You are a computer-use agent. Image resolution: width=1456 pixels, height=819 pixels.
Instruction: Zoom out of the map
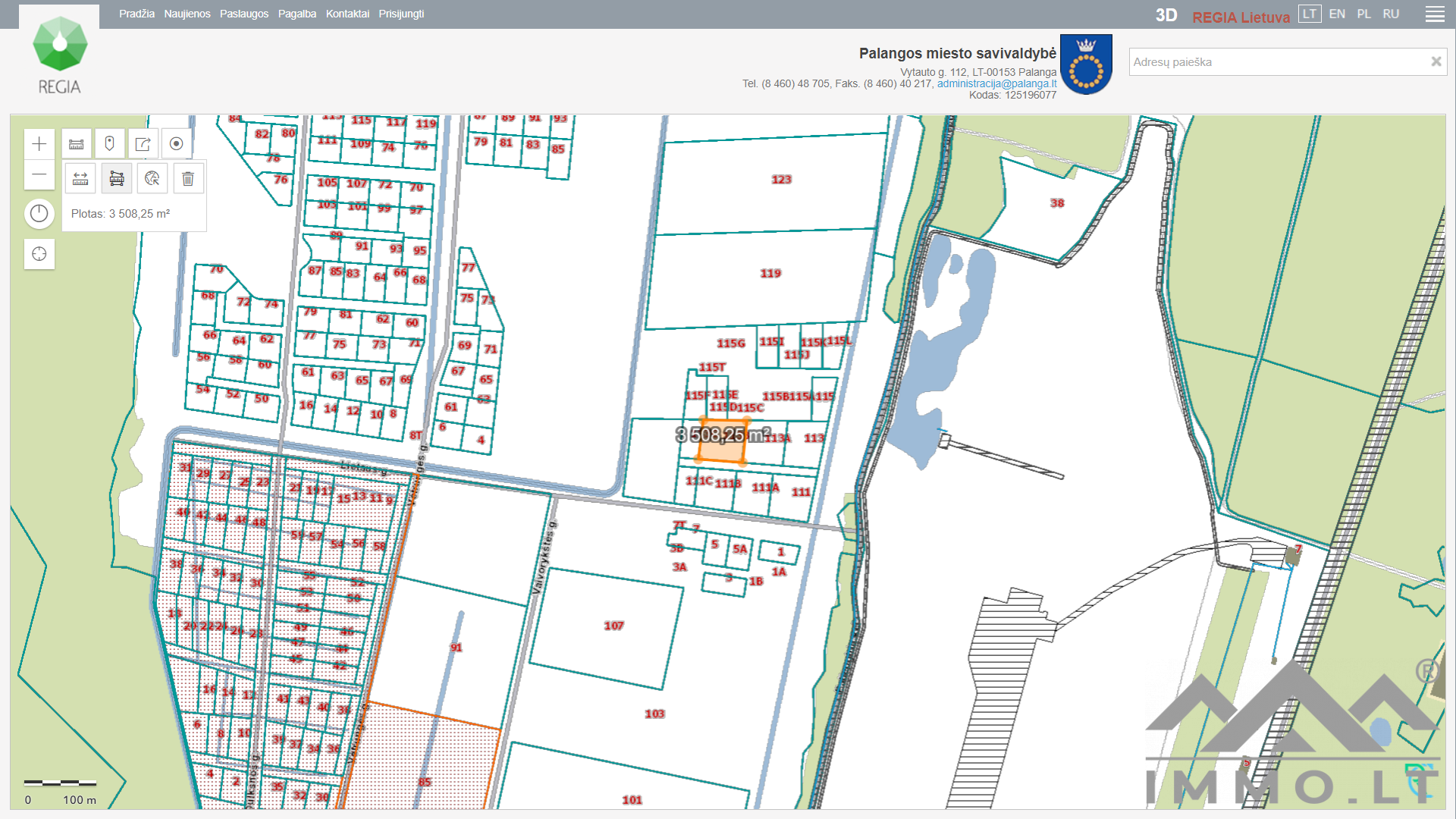coord(39,175)
